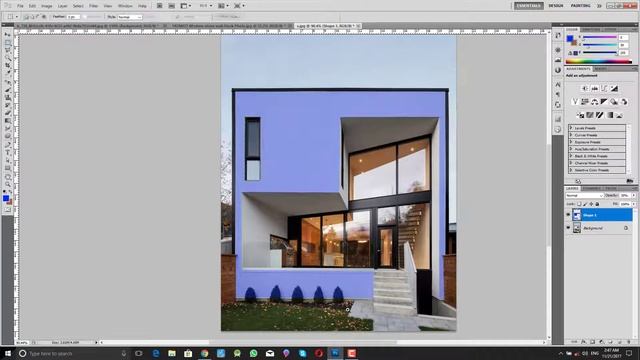640x360 pixels.
Task: Delete layer with trash icon
Action: (x=628, y=342)
